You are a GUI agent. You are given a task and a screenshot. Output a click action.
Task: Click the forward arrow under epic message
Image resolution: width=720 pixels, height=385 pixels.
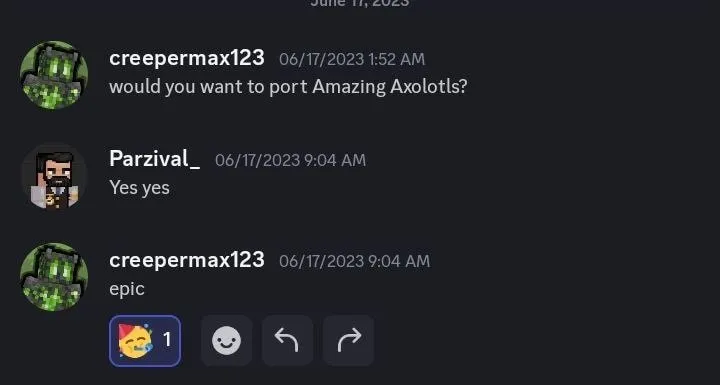click(x=349, y=340)
